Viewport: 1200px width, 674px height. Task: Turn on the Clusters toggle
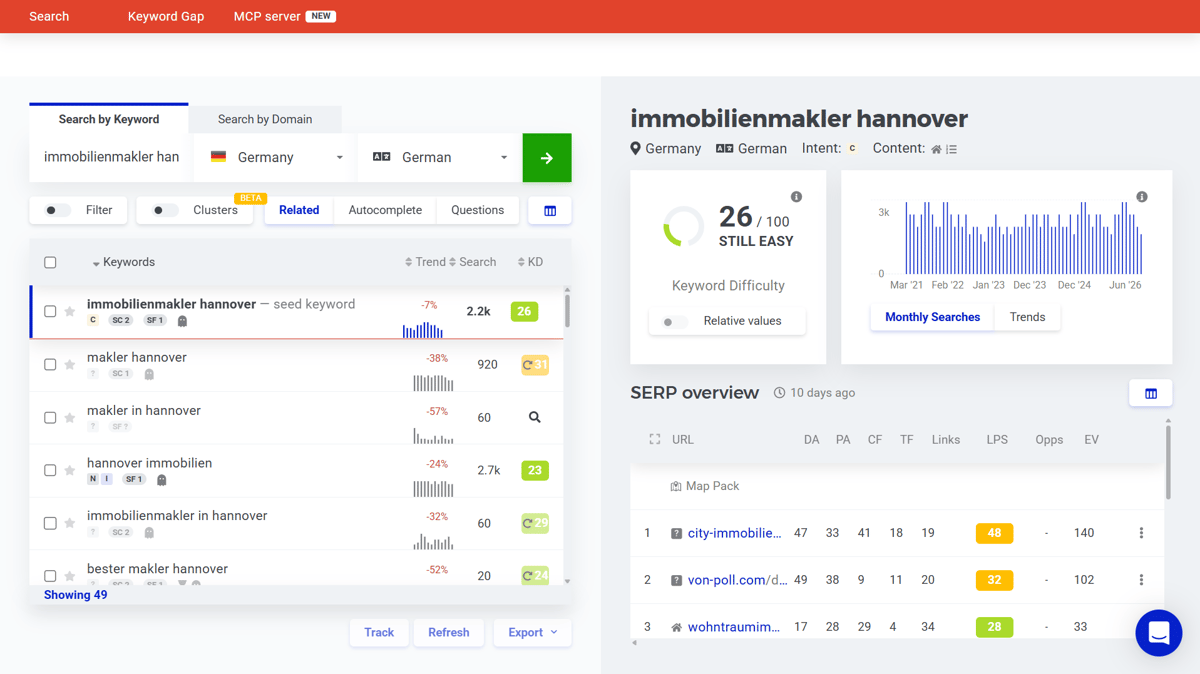tap(166, 210)
